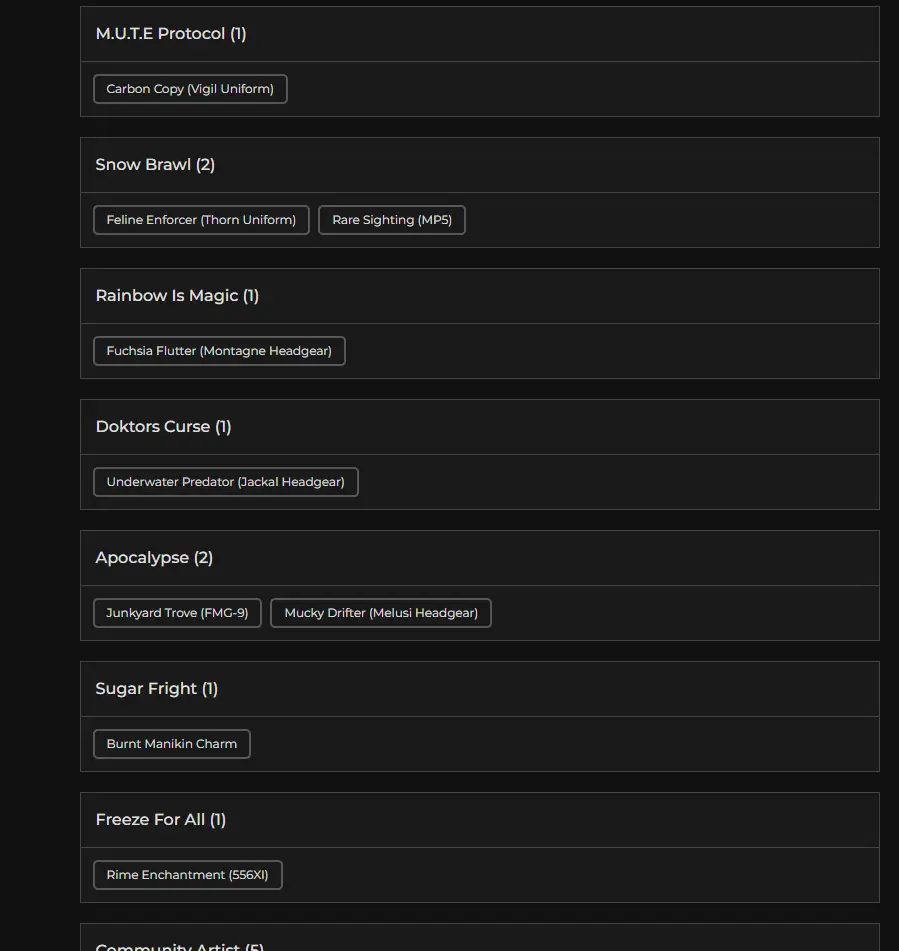Click the (1) count beside Rainbow Is Magic

click(x=250, y=296)
